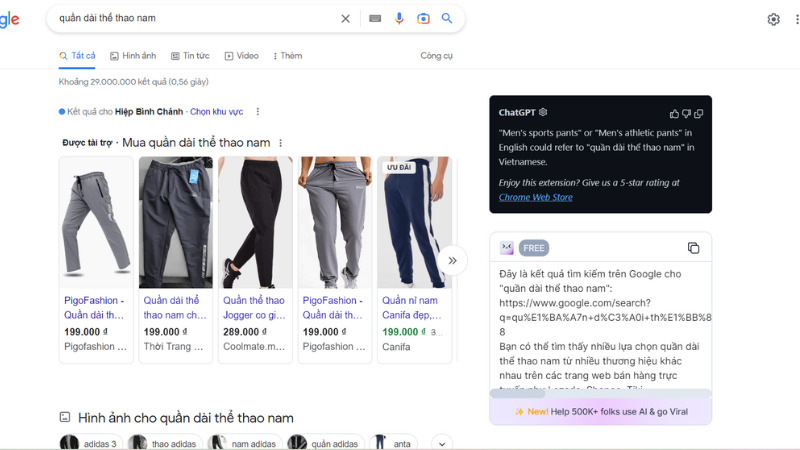Click Quần dài thể thao nam ch... link
Viewport: 800px width, 450px height.
click(175, 308)
